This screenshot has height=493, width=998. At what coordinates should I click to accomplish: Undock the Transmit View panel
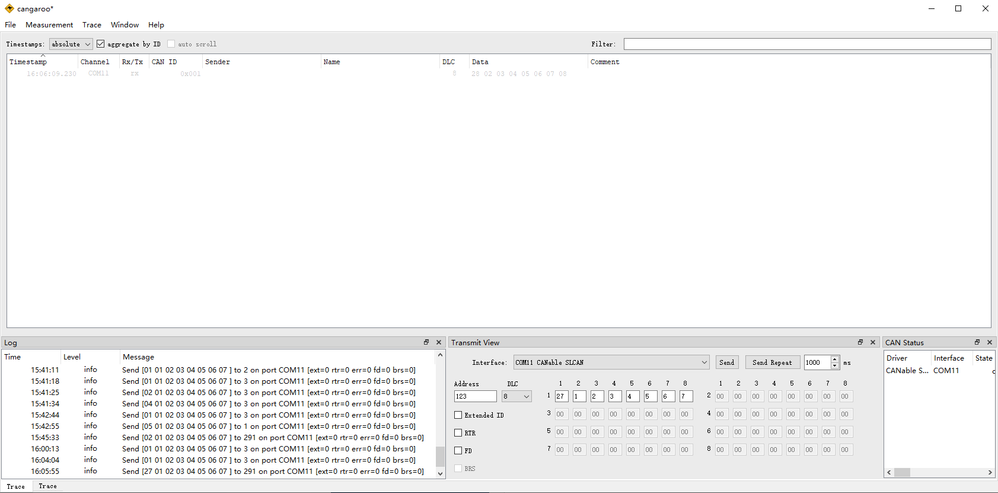(x=861, y=342)
